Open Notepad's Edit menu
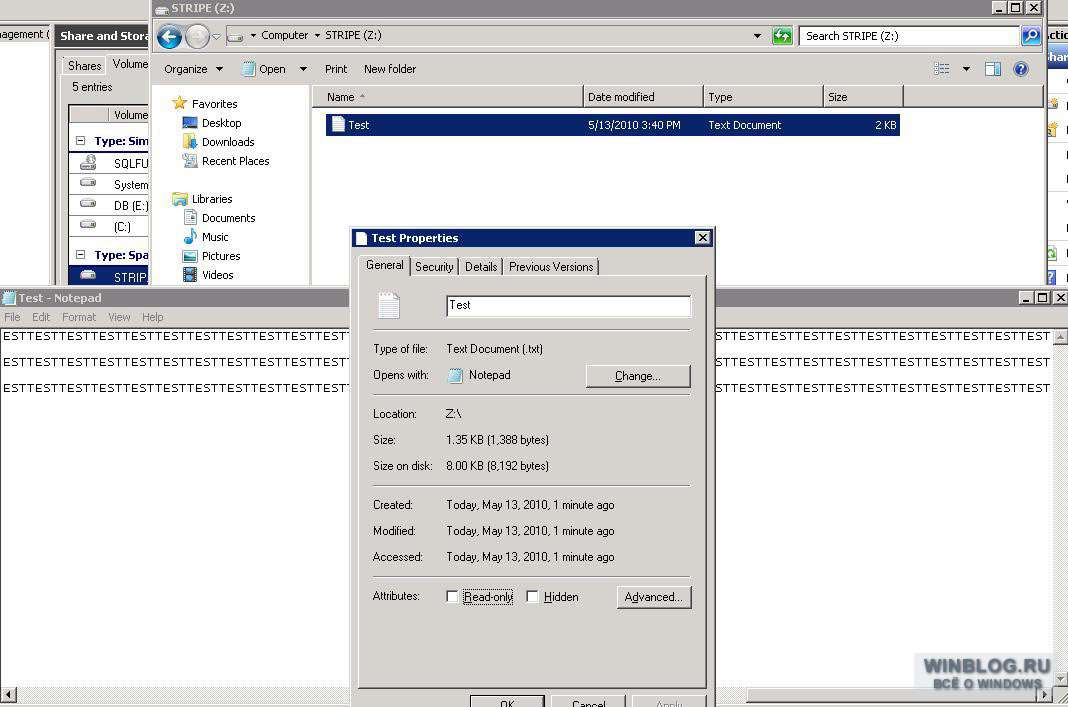Screen dimensions: 1068x707 pyautogui.click(x=41, y=317)
